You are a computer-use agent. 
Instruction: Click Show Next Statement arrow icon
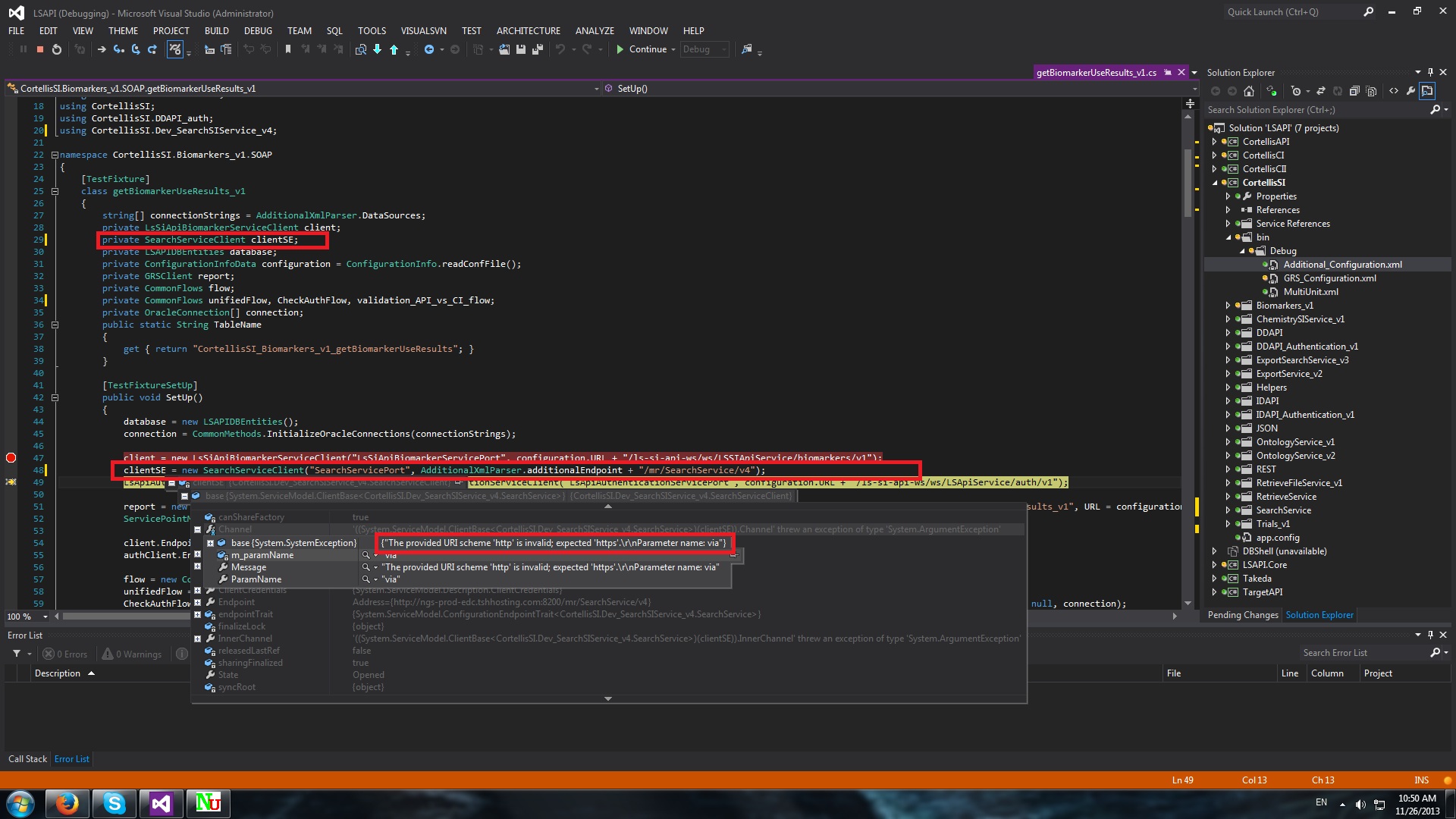click(x=102, y=49)
